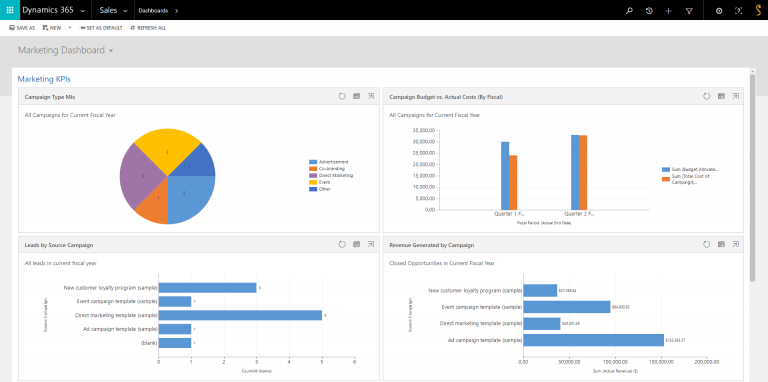Viewport: 768px width, 382px height.
Task: Refresh Leads by Source Campaign chart
Action: click(342, 244)
